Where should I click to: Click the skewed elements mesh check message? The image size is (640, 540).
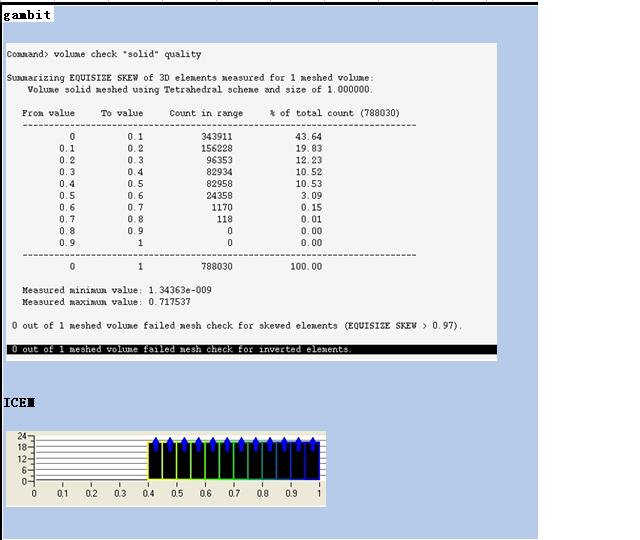click(237, 326)
